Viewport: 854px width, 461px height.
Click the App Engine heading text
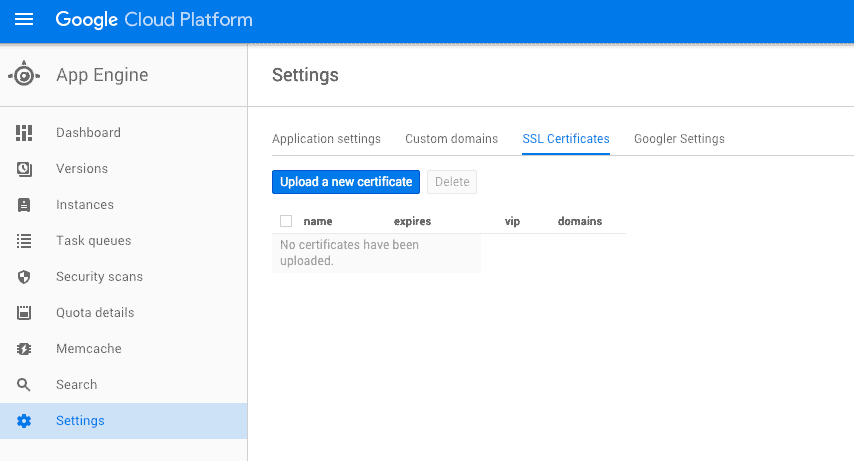[x=102, y=75]
